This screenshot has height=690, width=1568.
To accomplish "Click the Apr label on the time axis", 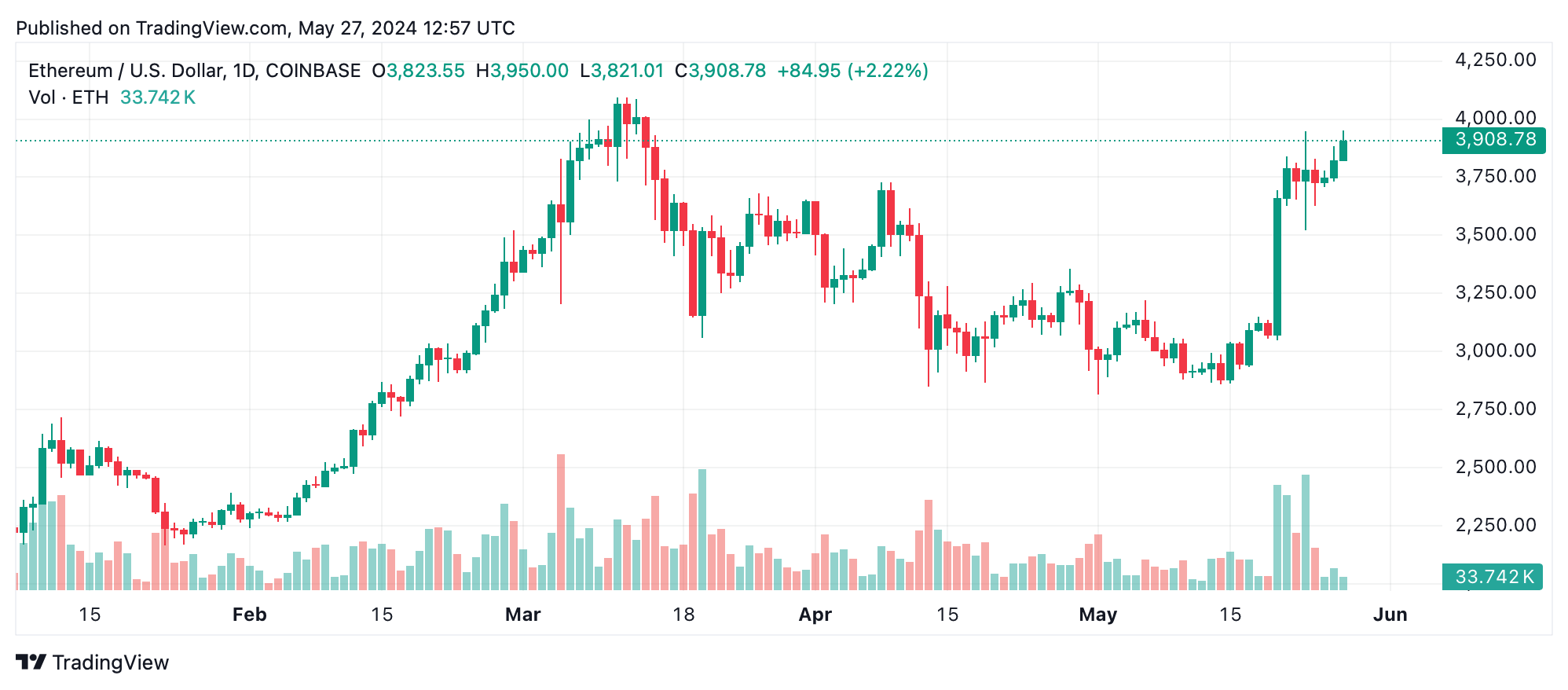I will pyautogui.click(x=815, y=615).
